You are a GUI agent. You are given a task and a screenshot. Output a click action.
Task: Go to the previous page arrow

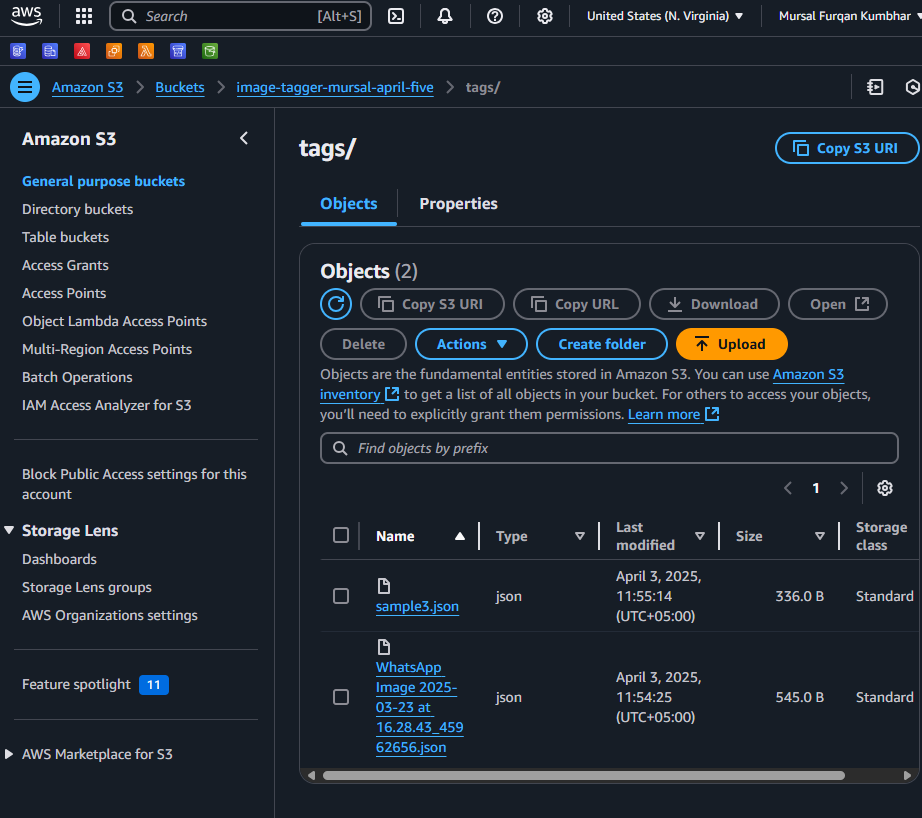click(788, 488)
